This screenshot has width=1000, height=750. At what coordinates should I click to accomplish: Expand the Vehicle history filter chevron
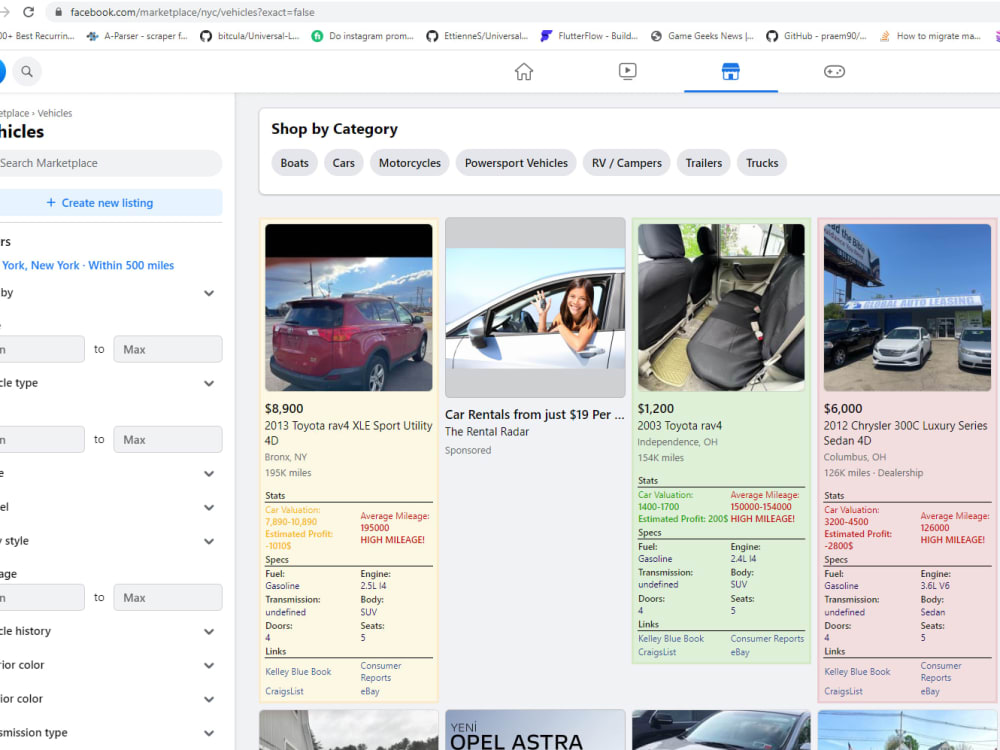coord(209,631)
